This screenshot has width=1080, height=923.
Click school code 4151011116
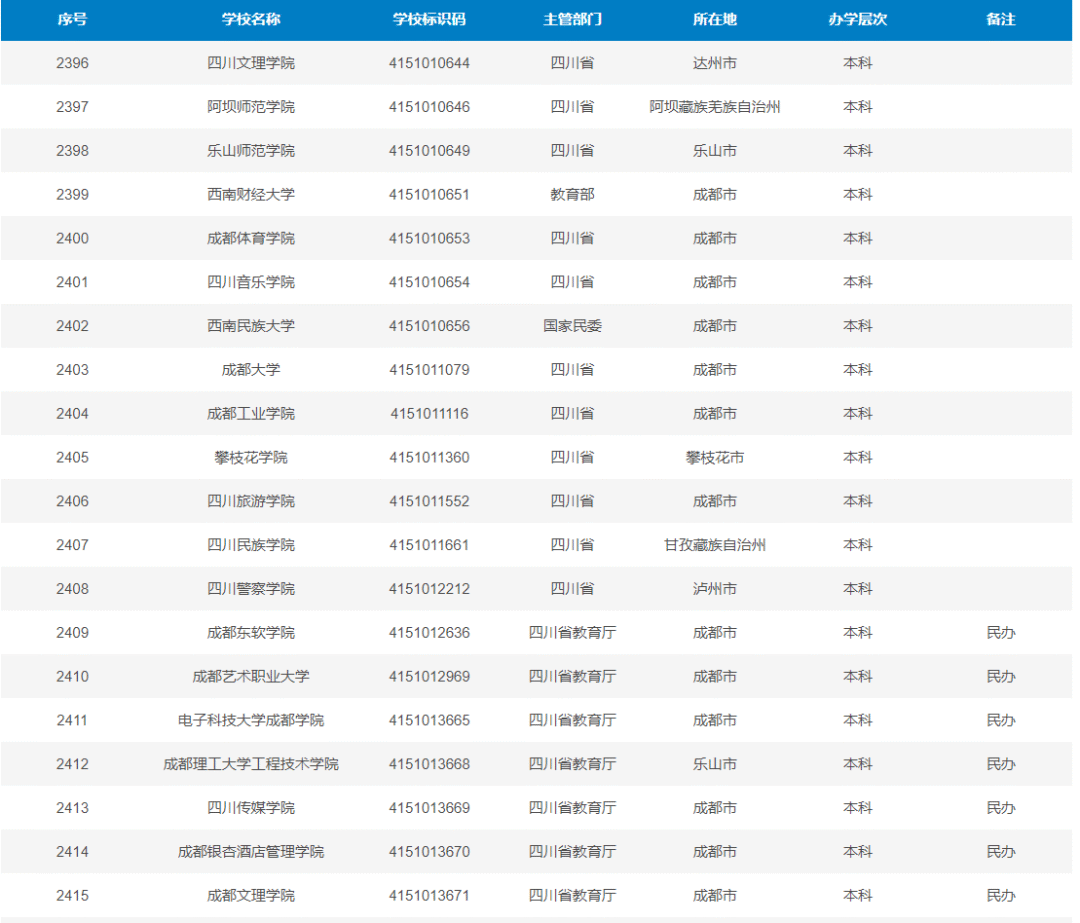point(429,413)
